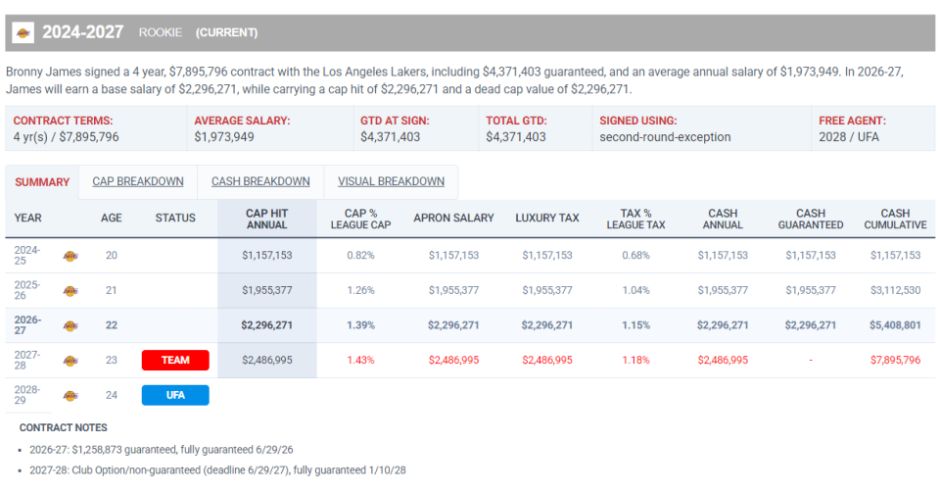
Task: Click the Lakers logo in 2024-25 row
Action: [x=70, y=256]
